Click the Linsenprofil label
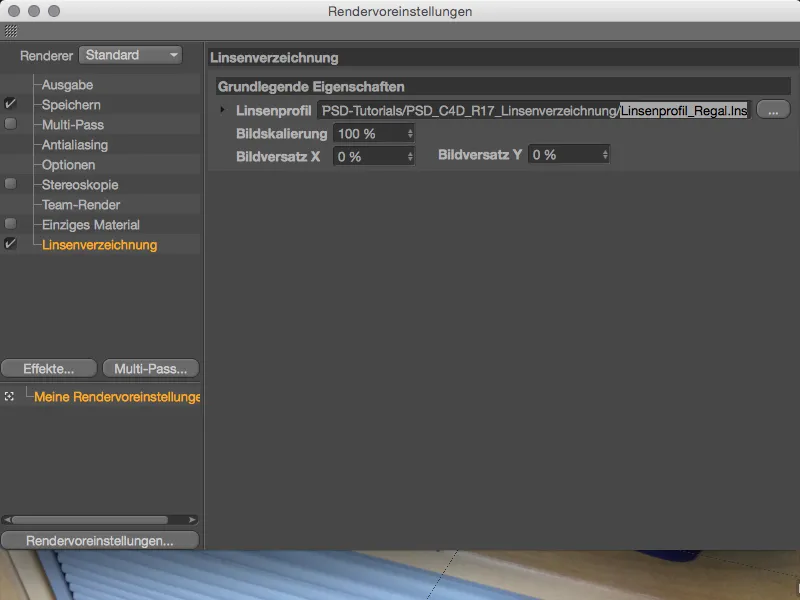 tap(273, 111)
